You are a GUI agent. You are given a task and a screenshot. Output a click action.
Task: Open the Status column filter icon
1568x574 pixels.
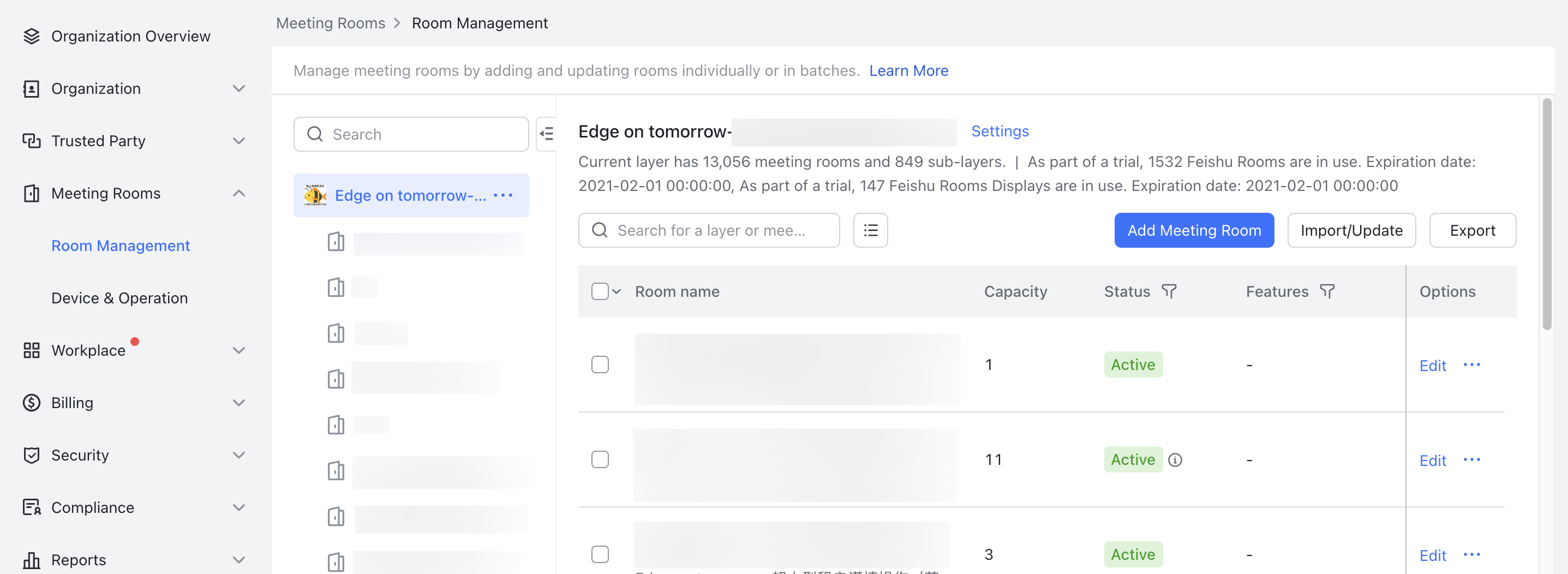[1168, 291]
